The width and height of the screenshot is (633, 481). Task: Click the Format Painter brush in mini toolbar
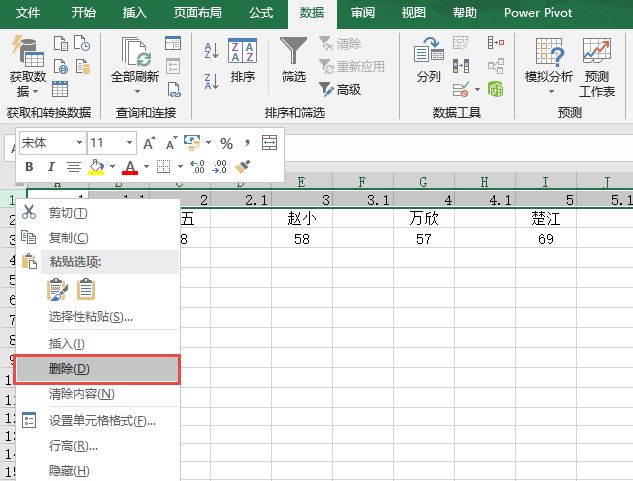[x=242, y=167]
